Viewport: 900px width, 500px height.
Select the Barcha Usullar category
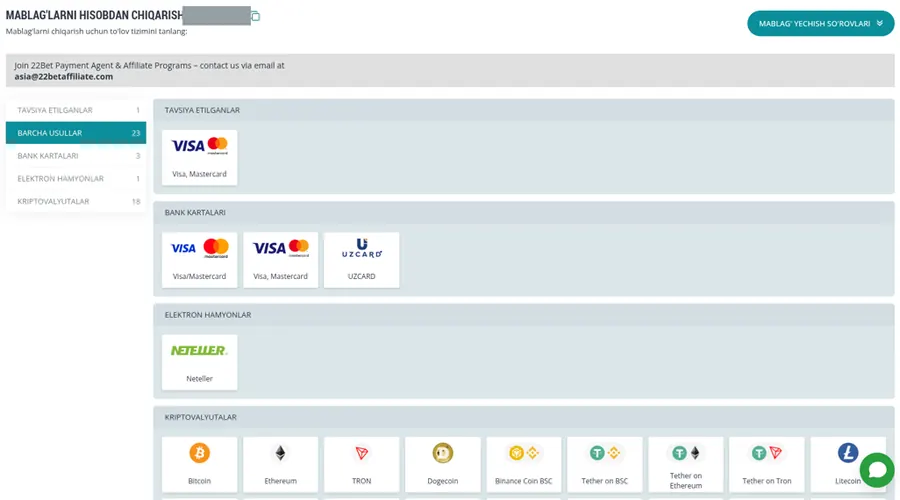point(76,133)
